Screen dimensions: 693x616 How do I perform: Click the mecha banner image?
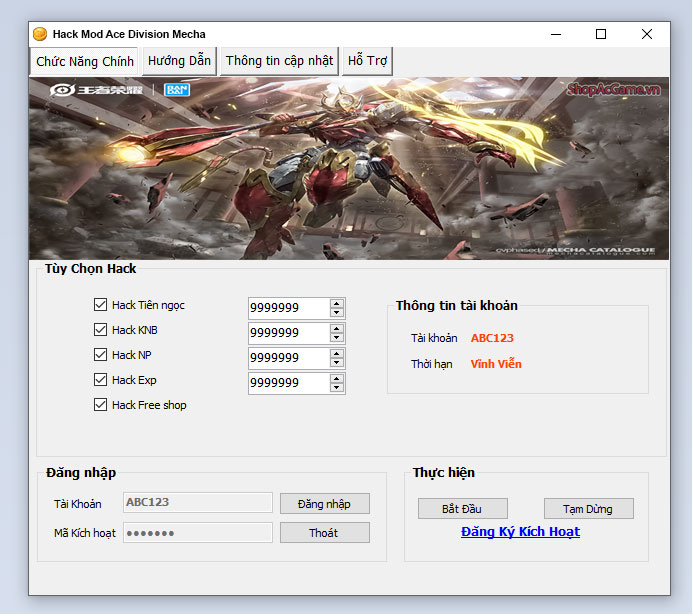(x=349, y=168)
